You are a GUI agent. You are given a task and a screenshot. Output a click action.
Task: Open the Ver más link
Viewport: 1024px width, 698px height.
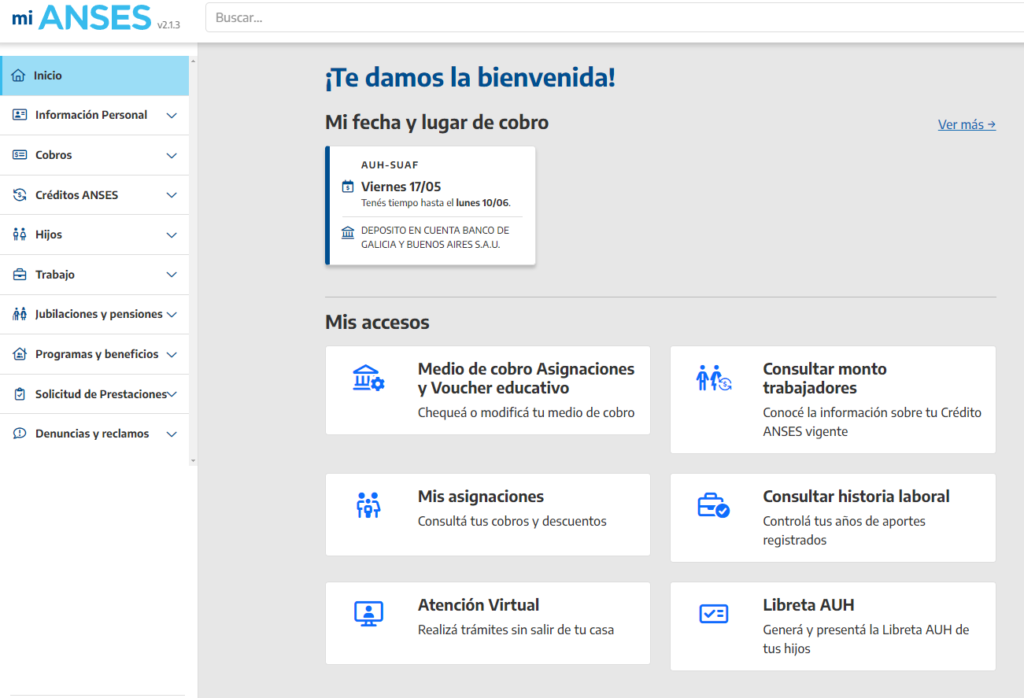pos(965,124)
